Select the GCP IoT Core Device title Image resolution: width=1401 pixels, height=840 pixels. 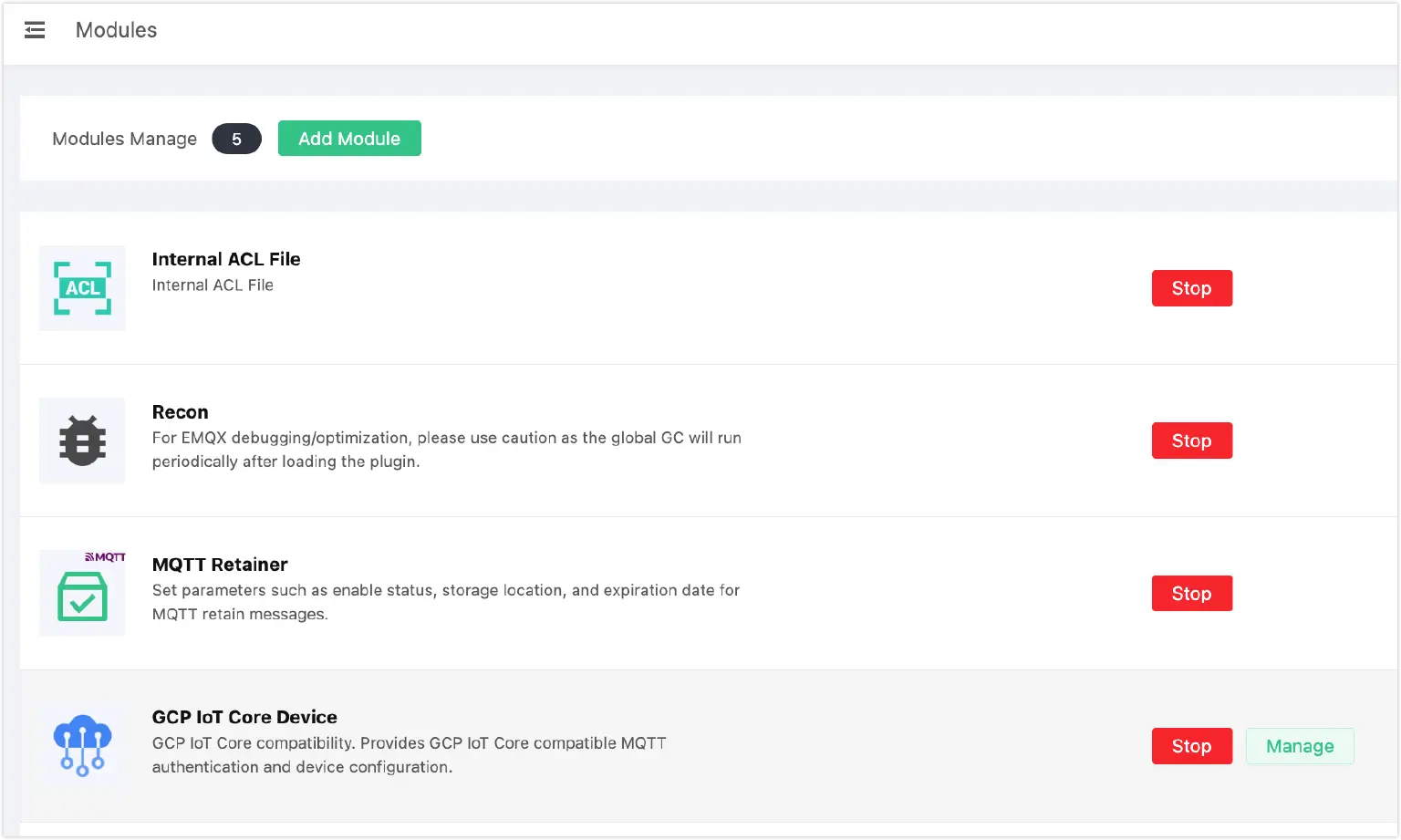click(244, 717)
